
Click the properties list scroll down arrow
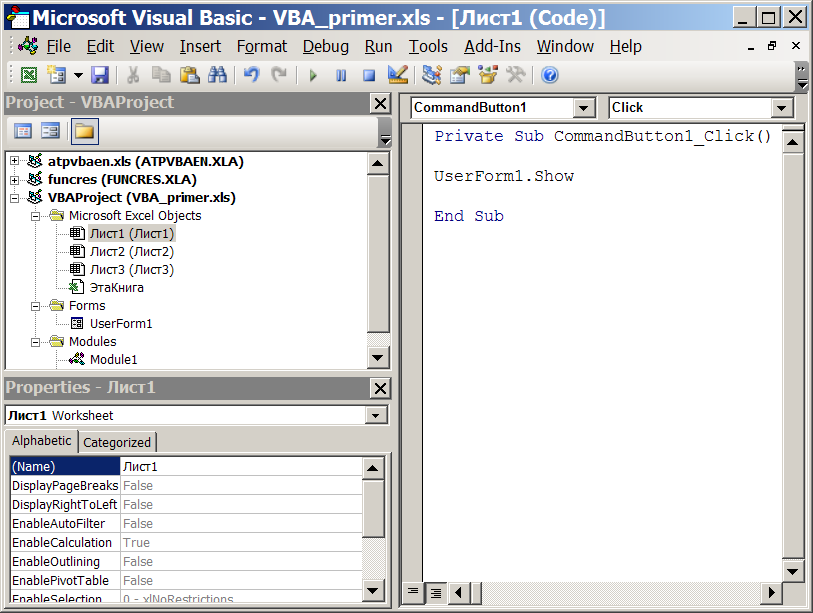(373, 590)
